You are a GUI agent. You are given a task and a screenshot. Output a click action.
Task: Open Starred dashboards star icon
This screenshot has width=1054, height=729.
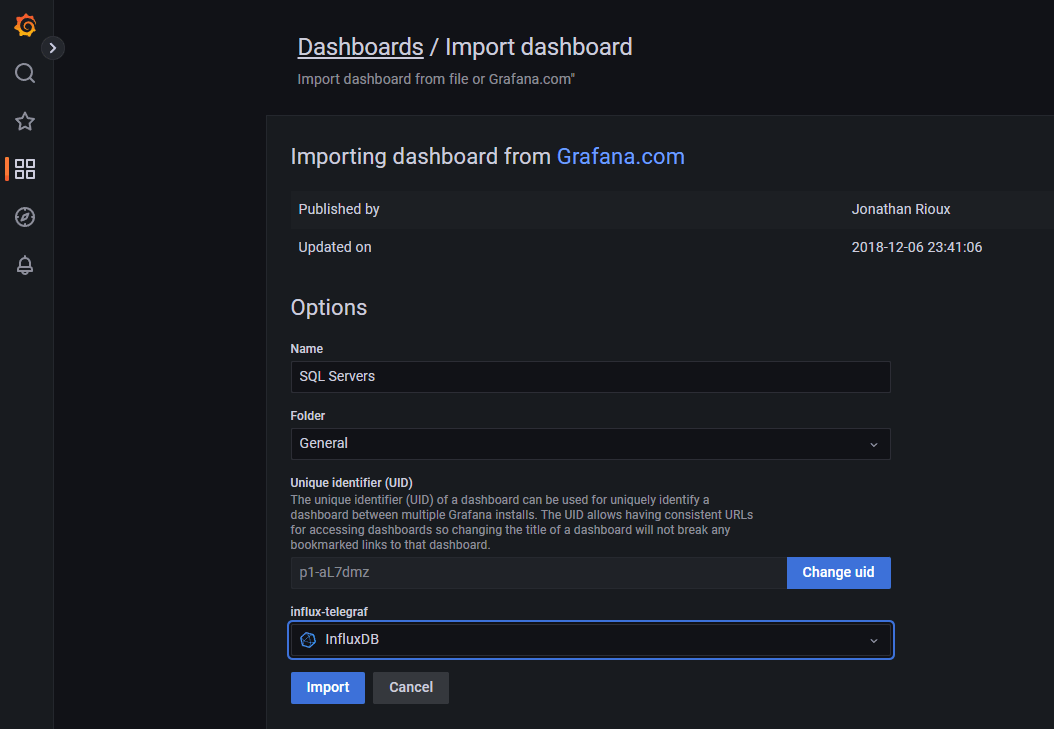(x=25, y=121)
